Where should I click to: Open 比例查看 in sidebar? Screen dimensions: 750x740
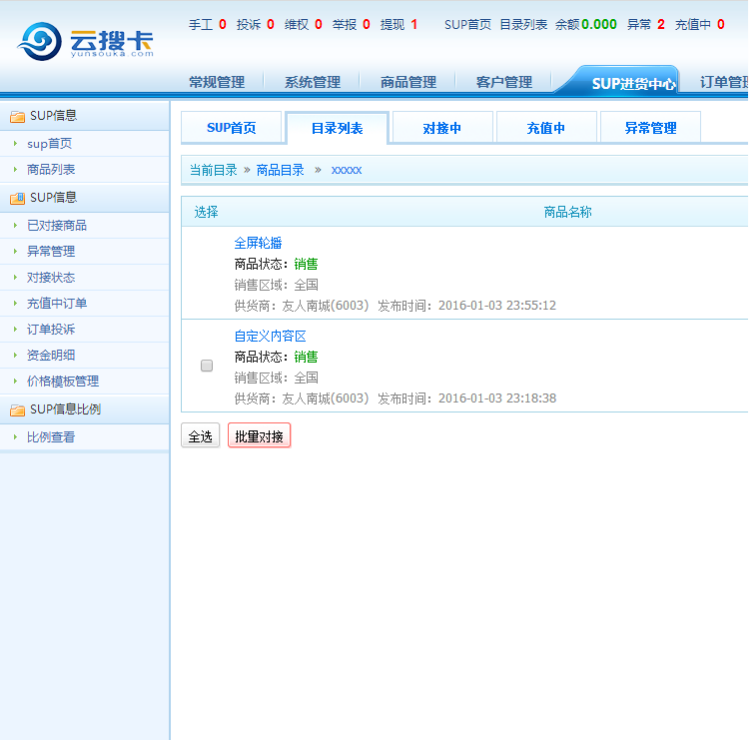click(51, 437)
